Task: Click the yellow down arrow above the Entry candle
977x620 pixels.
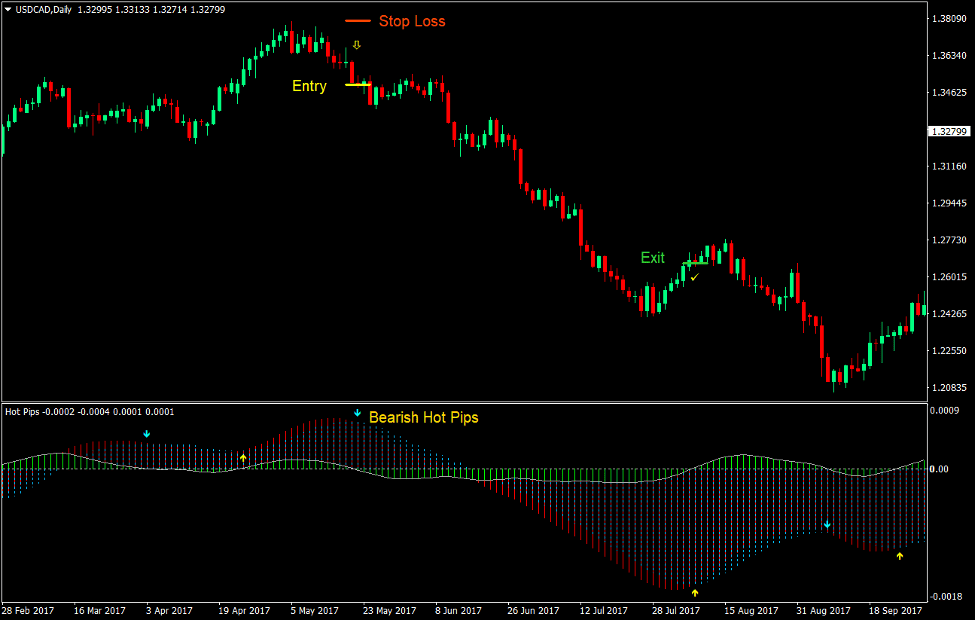Action: pyautogui.click(x=356, y=44)
